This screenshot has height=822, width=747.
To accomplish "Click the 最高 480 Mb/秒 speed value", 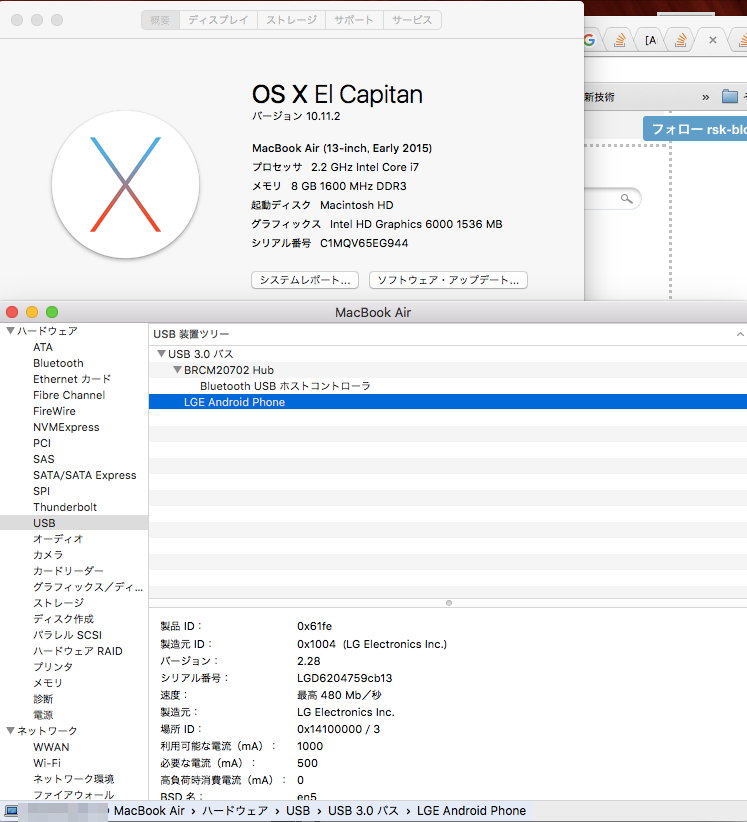I will [339, 695].
